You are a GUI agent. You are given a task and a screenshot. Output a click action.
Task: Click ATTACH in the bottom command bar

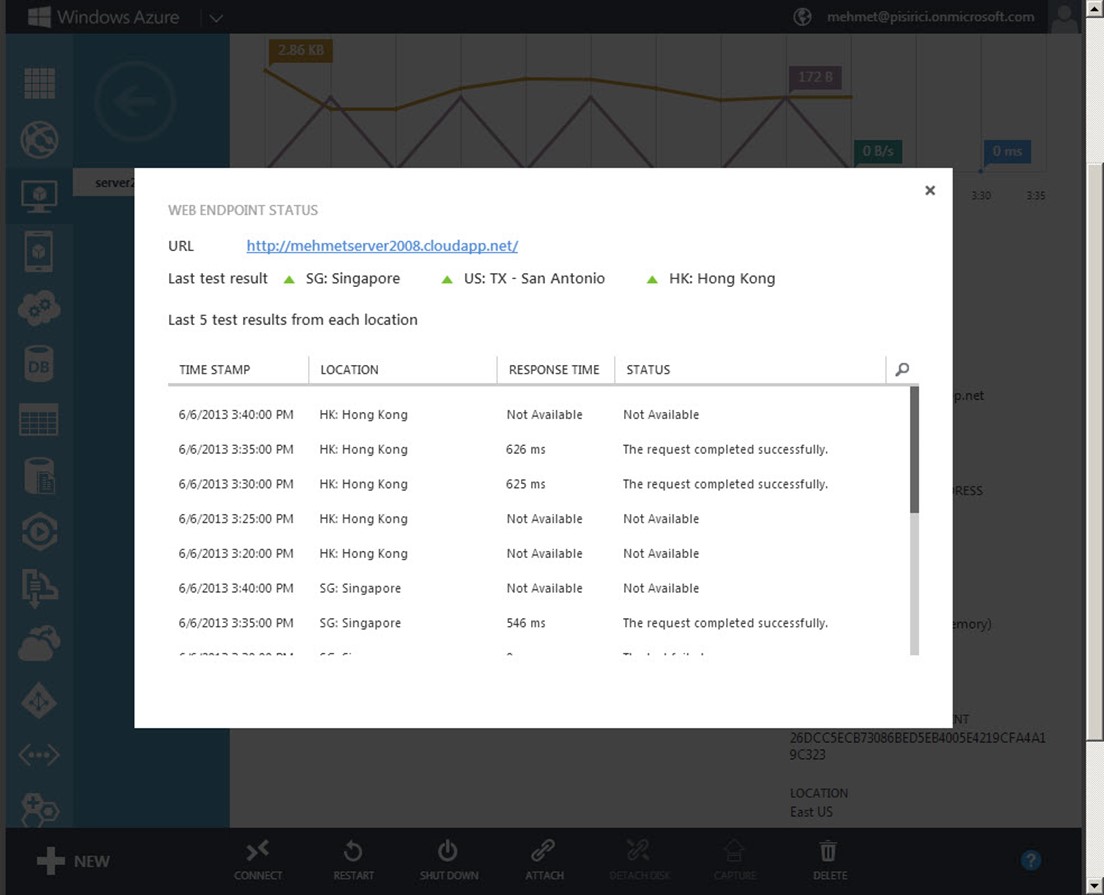click(544, 860)
